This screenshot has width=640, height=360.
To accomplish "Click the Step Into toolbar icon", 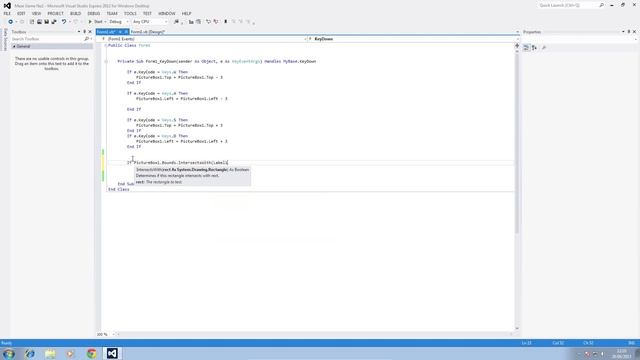I will point(216,22).
